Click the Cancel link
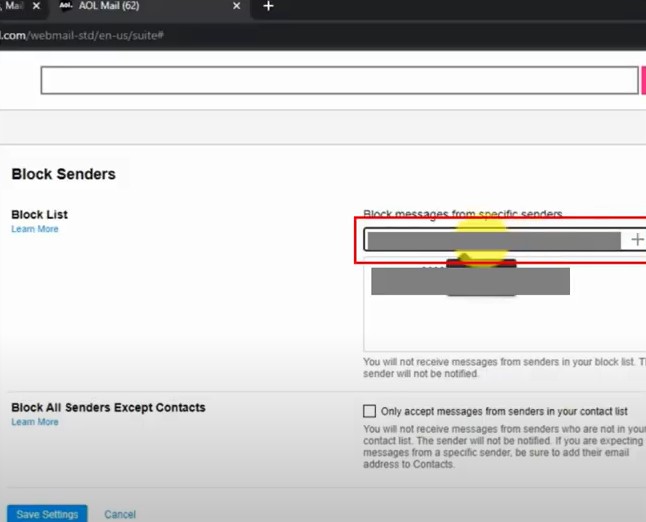Image resolution: width=646 pixels, height=522 pixels. click(x=120, y=514)
